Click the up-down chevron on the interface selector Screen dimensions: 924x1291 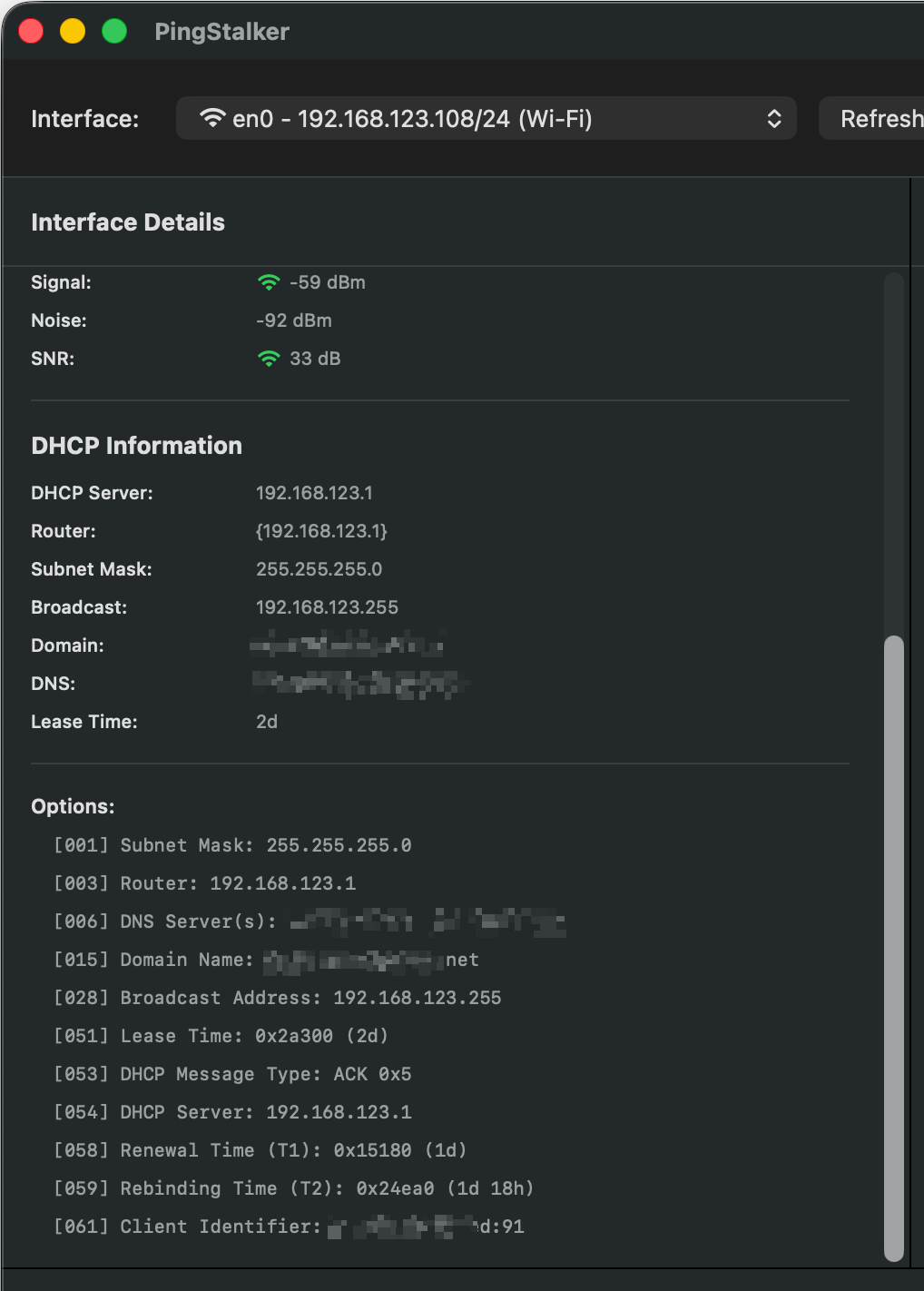[773, 119]
